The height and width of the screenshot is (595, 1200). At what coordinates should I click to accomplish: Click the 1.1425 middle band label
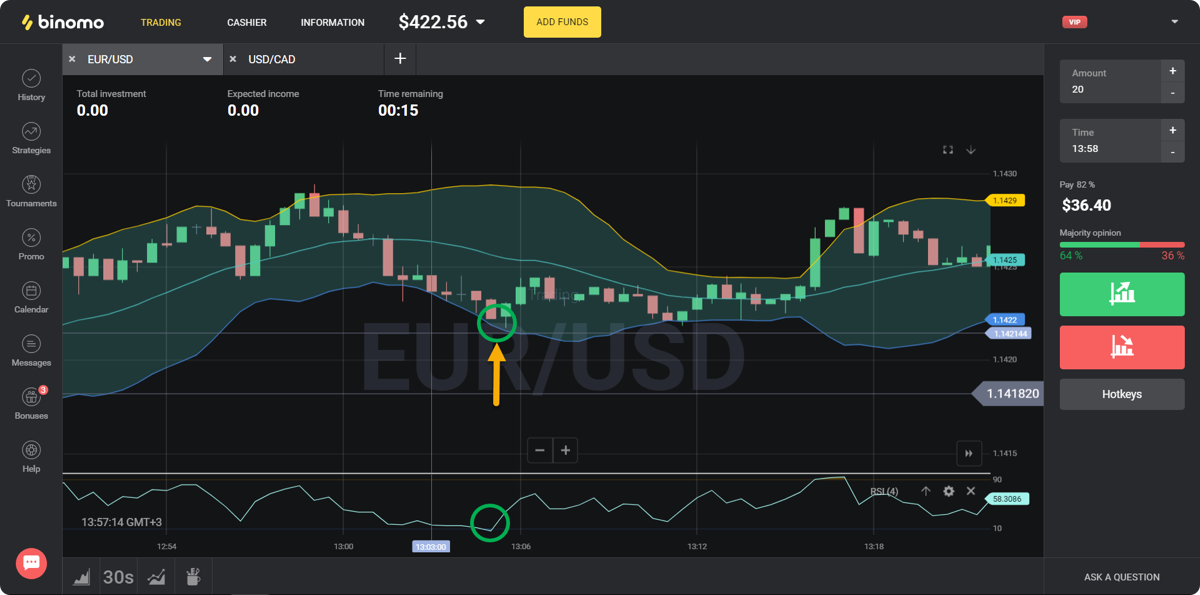1004,260
